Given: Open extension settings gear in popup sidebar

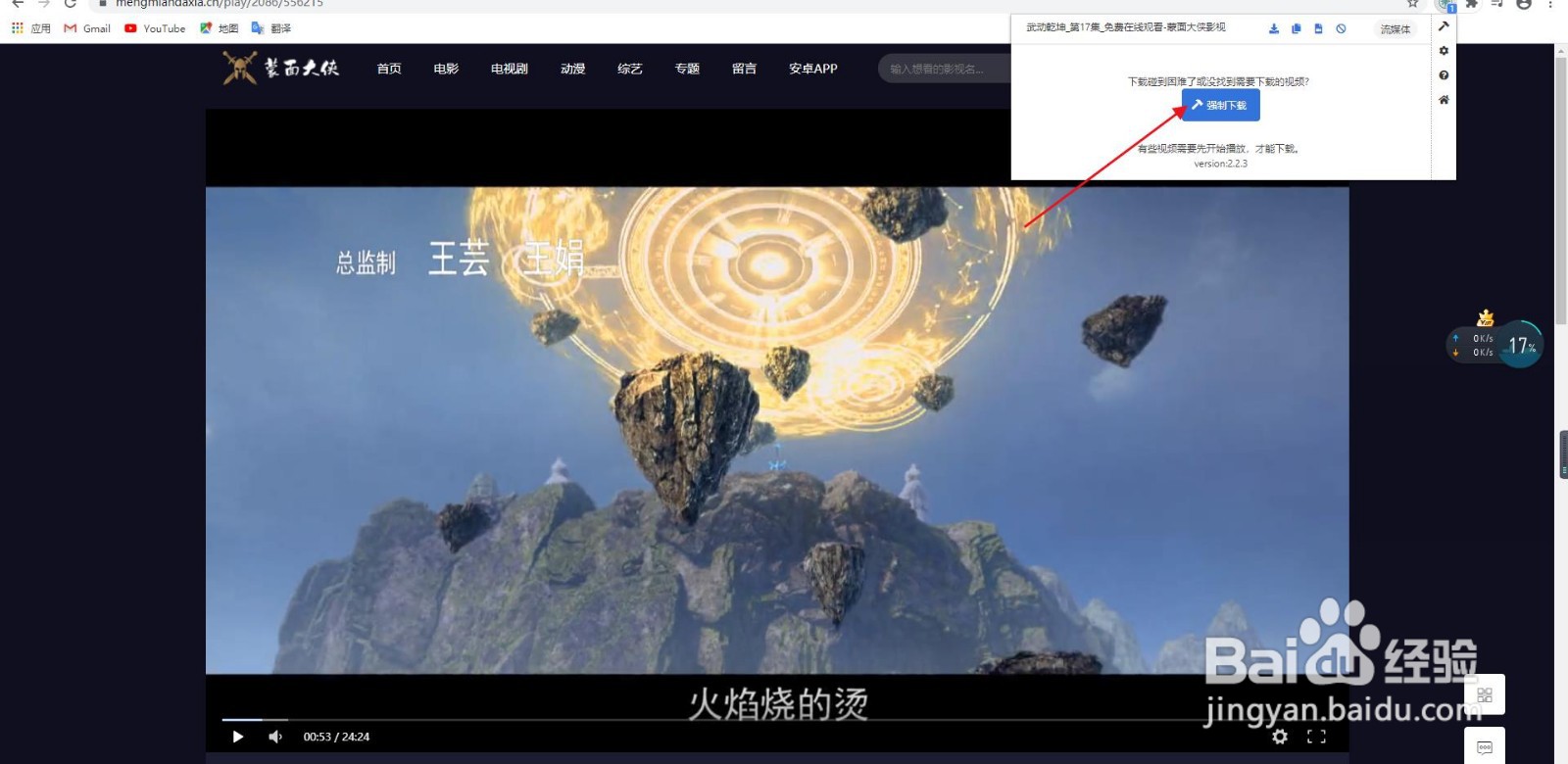Looking at the screenshot, I should coord(1444,51).
